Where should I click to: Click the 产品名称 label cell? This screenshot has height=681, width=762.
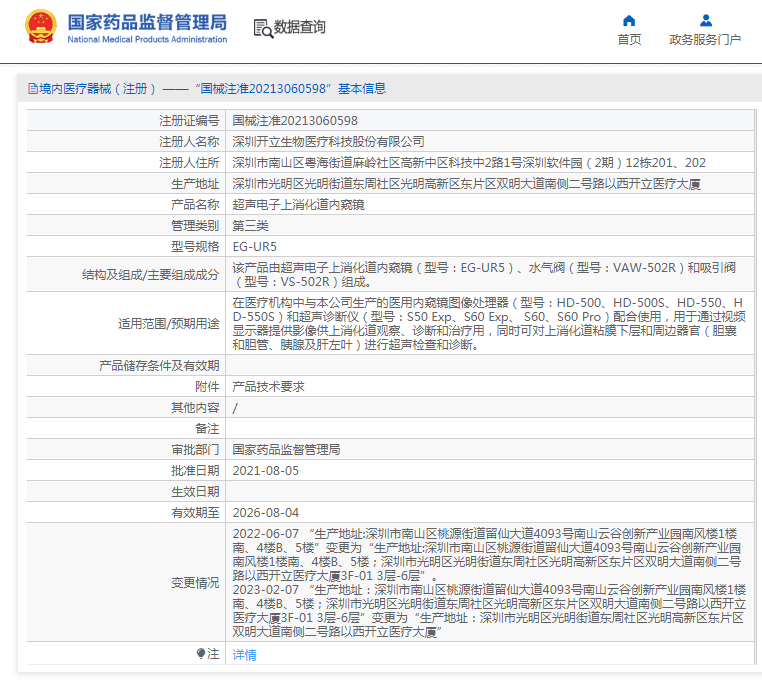pos(195,204)
